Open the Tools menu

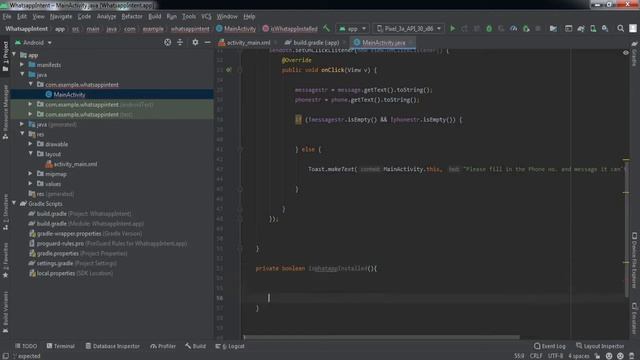(189, 16)
